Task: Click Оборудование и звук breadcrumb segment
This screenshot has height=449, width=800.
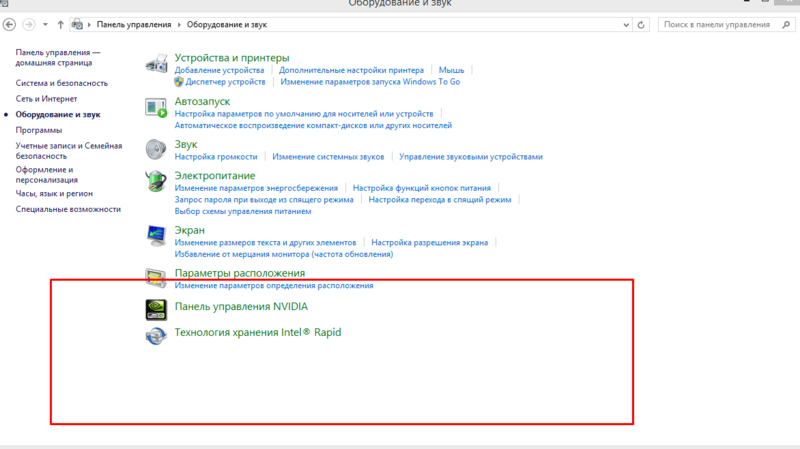Action: 227,24
